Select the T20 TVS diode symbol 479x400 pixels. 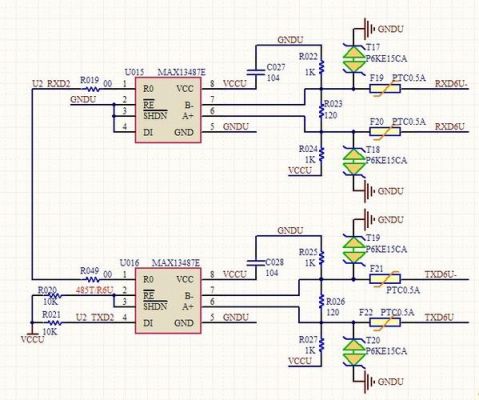(354, 352)
